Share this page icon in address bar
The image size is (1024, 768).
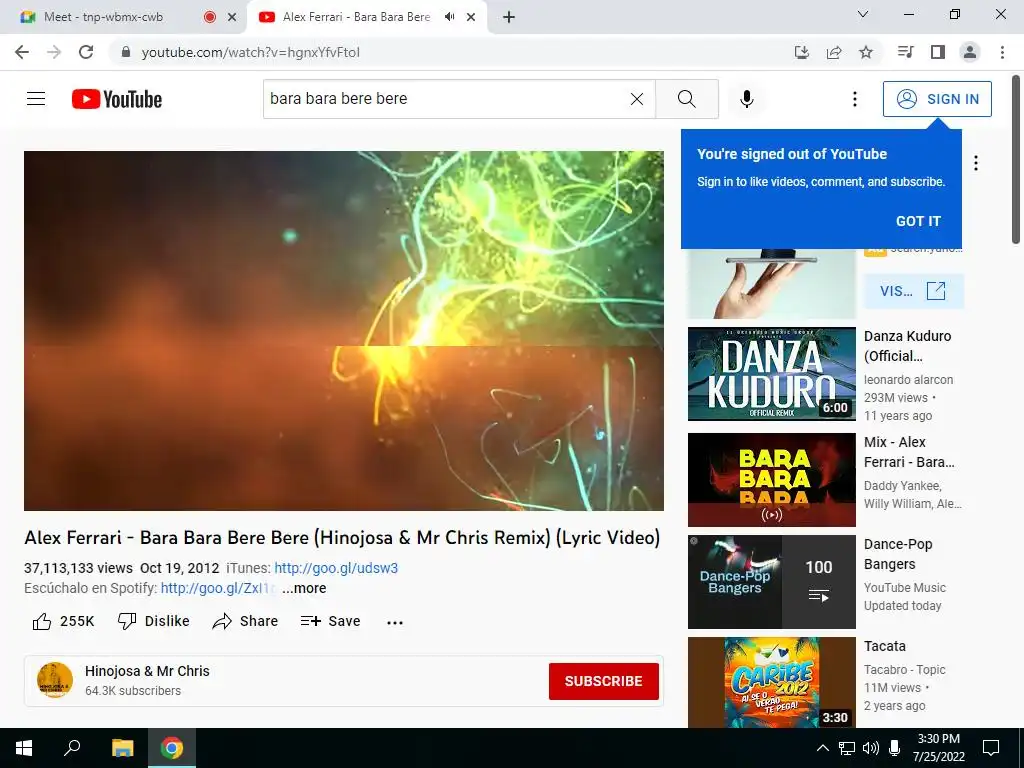(x=834, y=52)
